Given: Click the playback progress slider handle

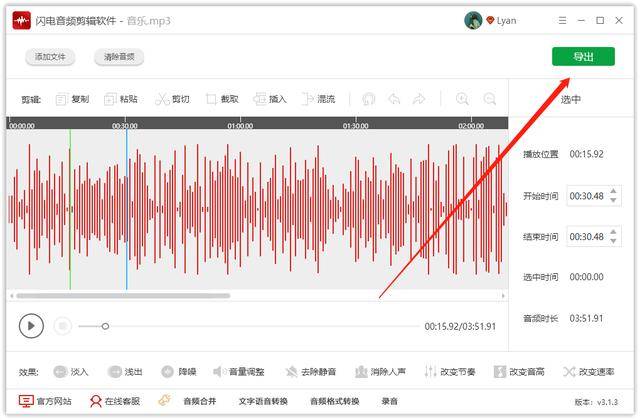Looking at the screenshot, I should 105,326.
